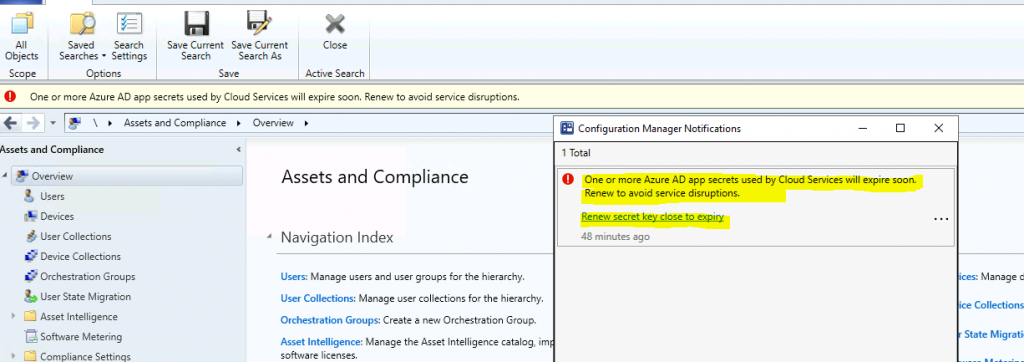
Task: Go back with the navigation Back arrow
Action: tap(11, 123)
